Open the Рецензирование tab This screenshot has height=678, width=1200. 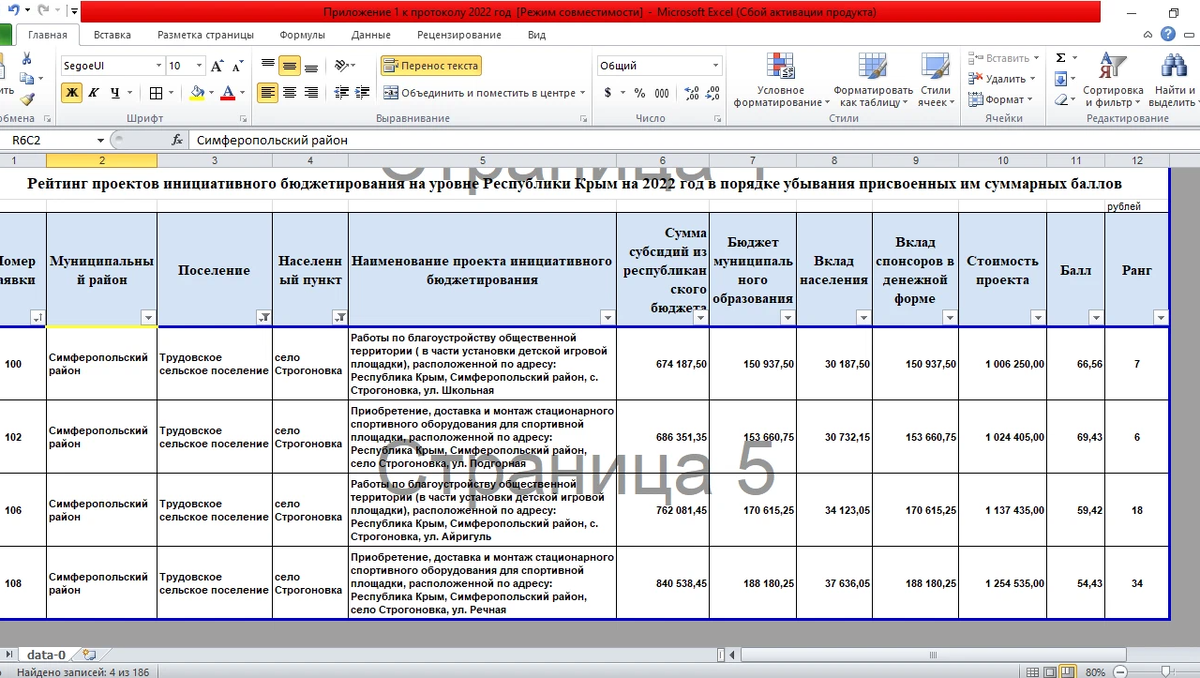point(459,34)
